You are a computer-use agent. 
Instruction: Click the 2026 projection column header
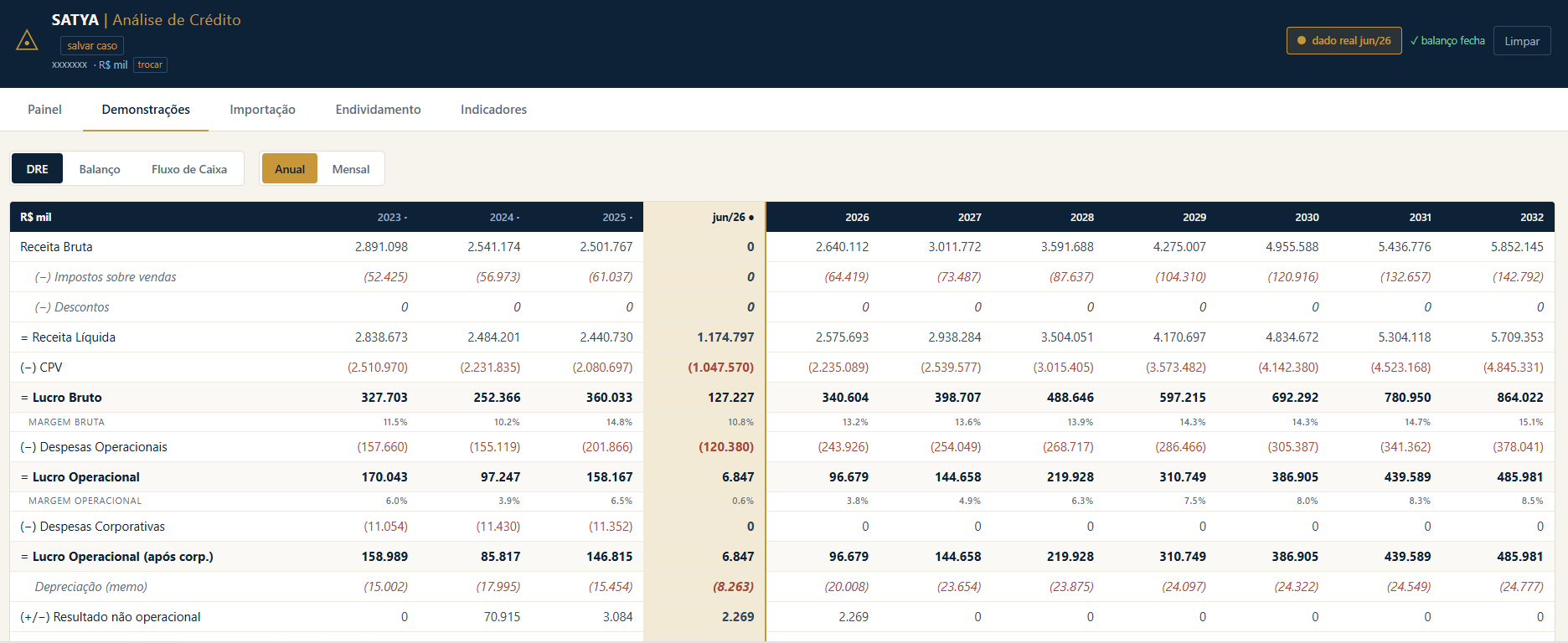[857, 218]
